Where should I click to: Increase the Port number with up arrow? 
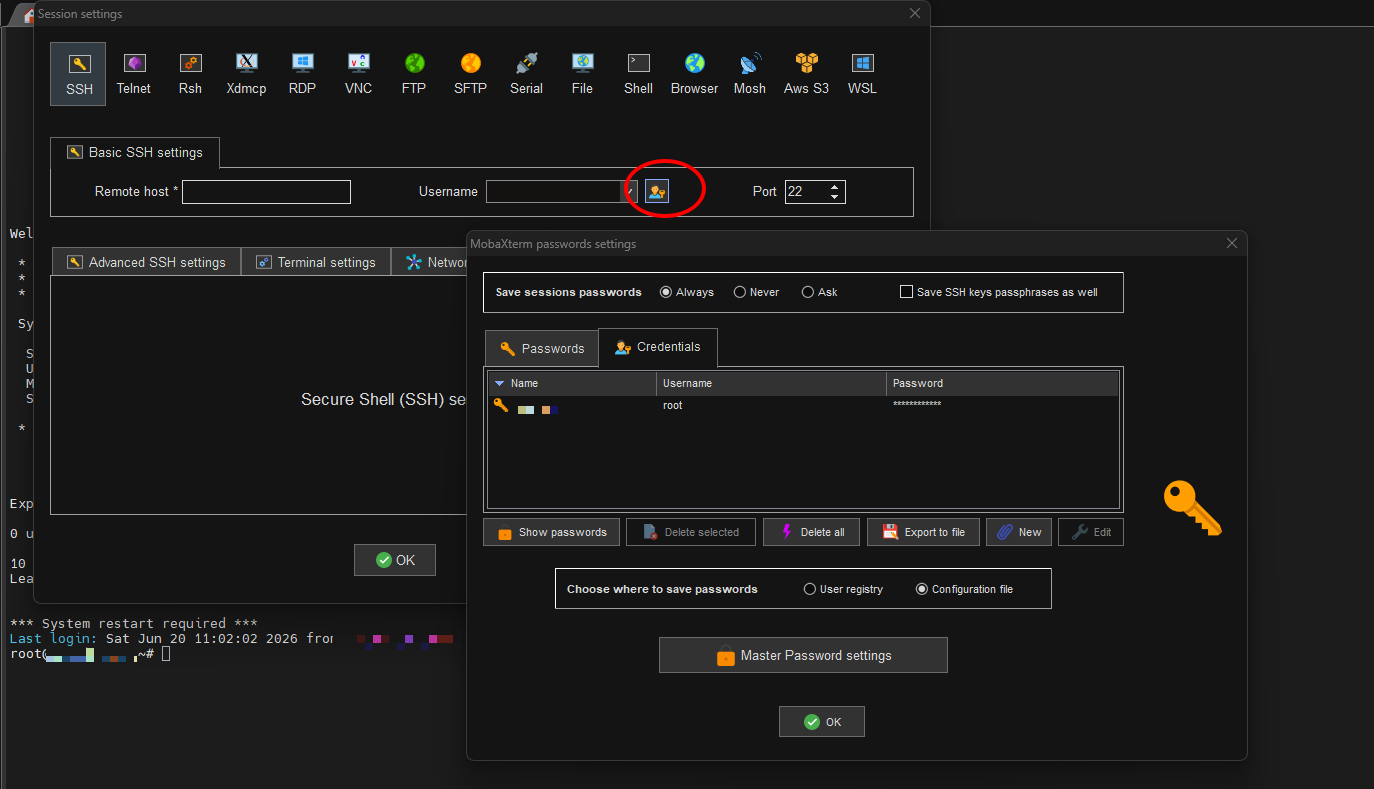[x=835, y=186]
